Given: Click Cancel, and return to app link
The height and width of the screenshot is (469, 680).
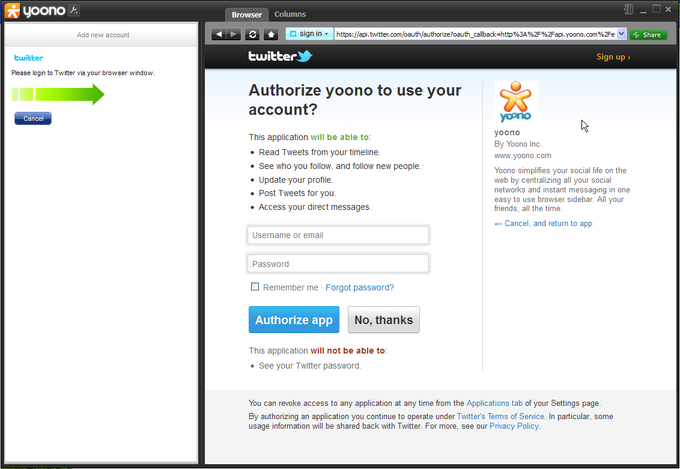Looking at the screenshot, I should [543, 223].
